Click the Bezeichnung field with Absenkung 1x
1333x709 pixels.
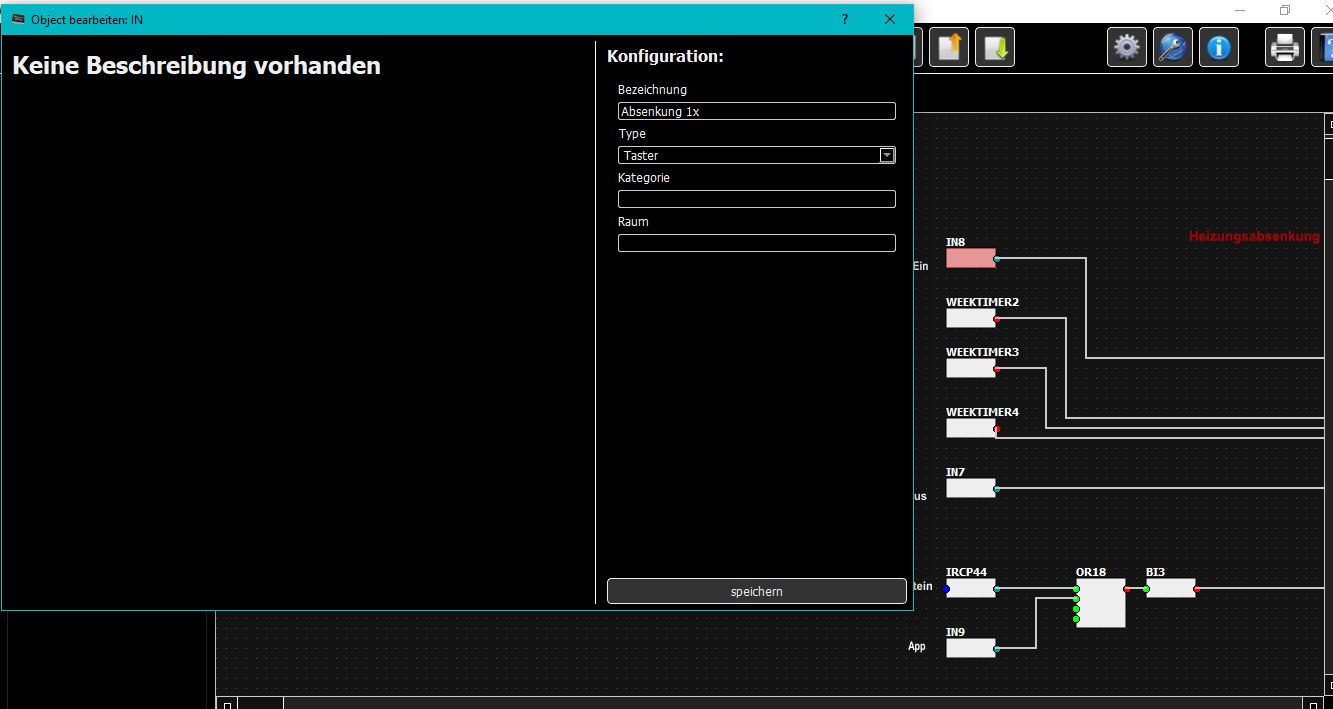click(756, 111)
